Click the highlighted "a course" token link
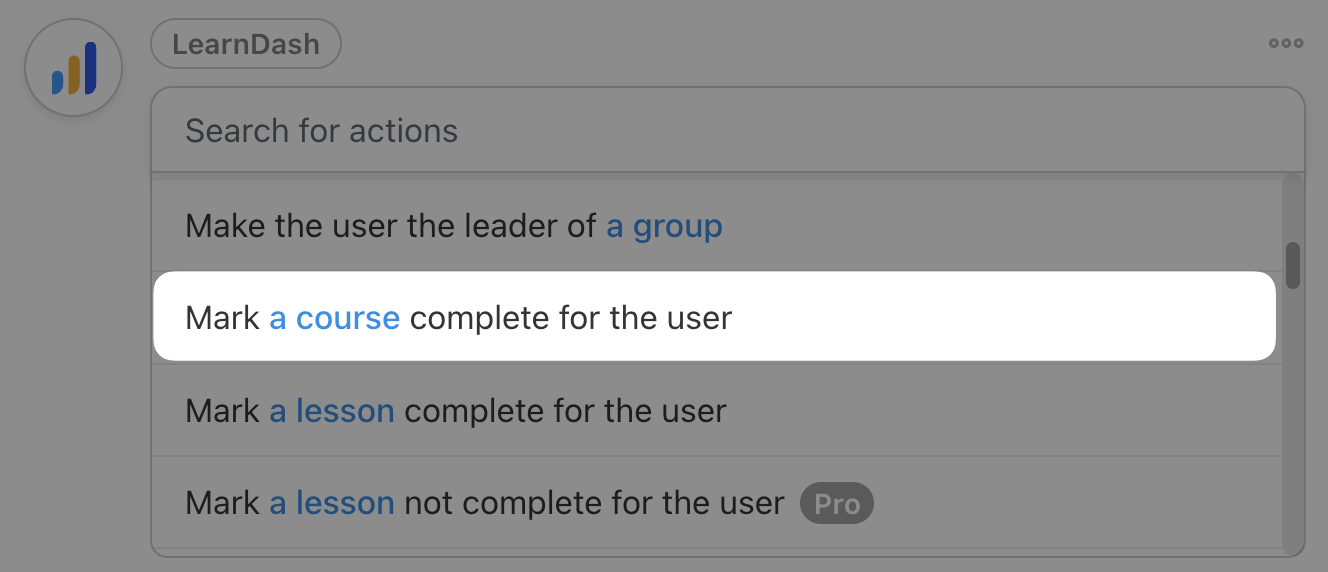Viewport: 1328px width, 572px height. (x=334, y=318)
